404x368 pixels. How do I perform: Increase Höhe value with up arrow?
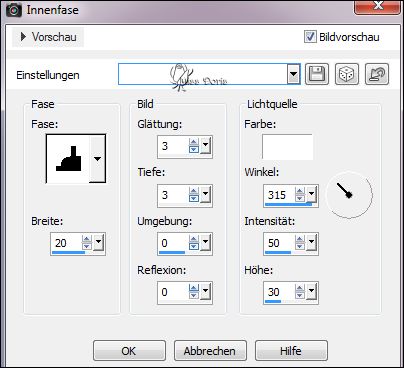pos(300,289)
